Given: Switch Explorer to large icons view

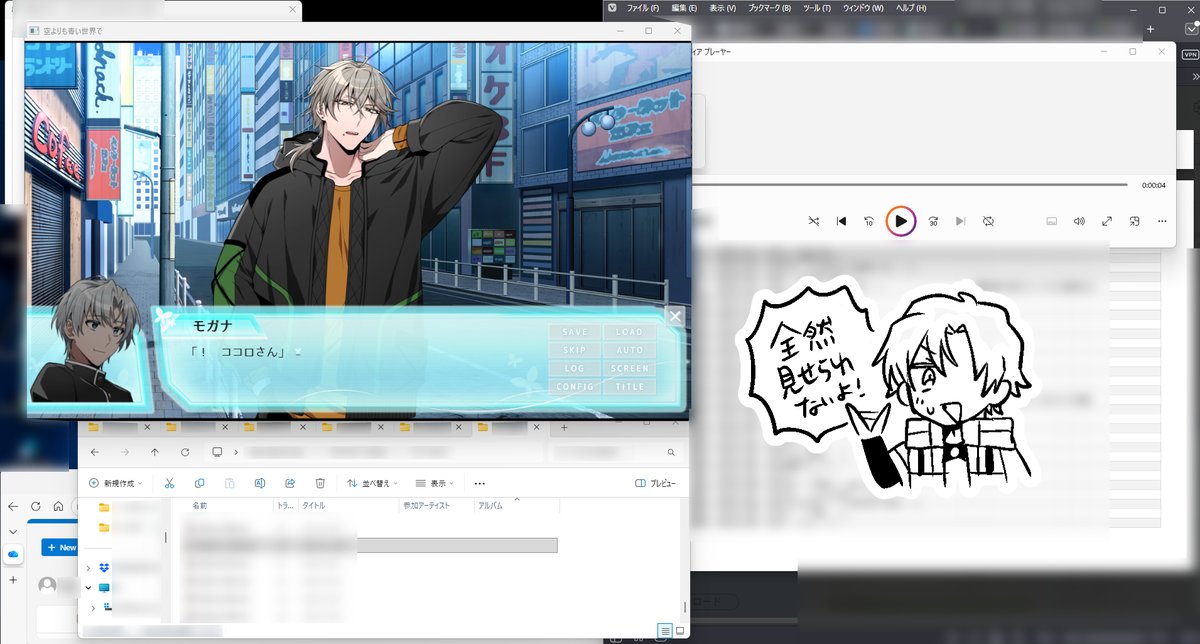Looking at the screenshot, I should (x=680, y=631).
